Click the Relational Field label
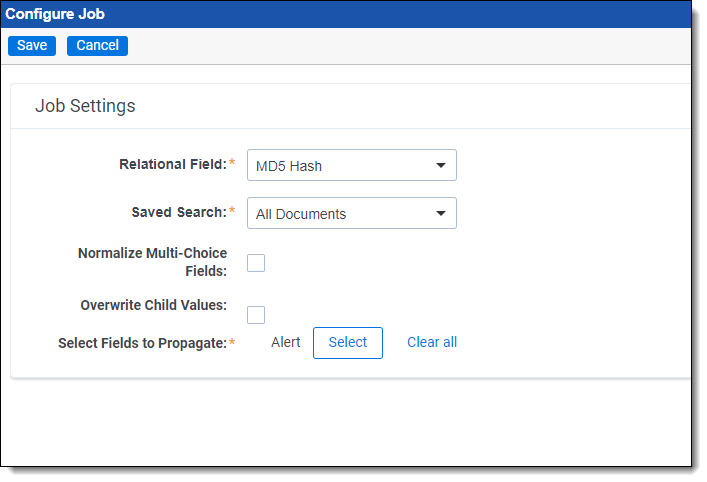 click(x=173, y=164)
